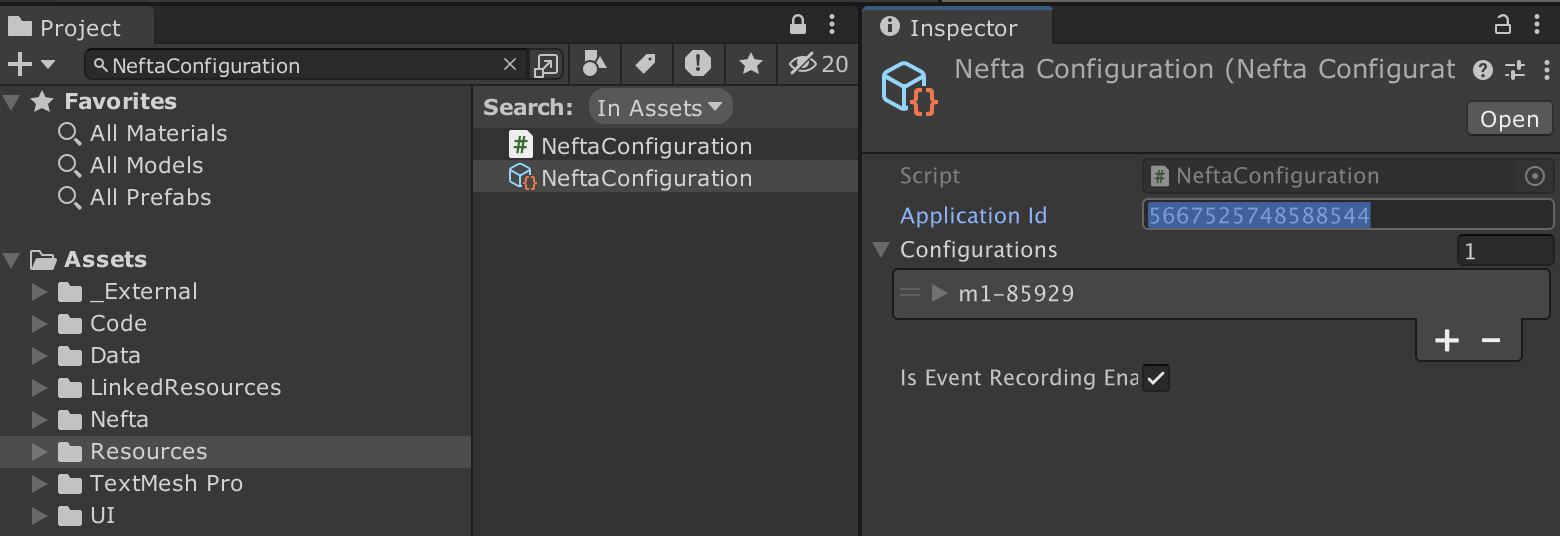Image resolution: width=1560 pixels, height=536 pixels.
Task: Select the Nefta folder in Assets
Action: tap(119, 420)
